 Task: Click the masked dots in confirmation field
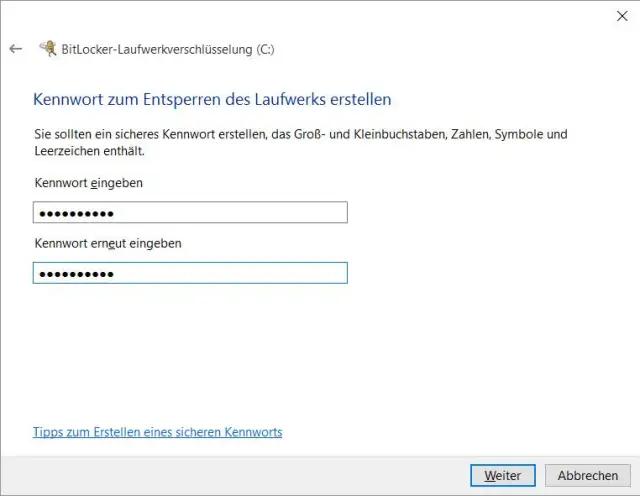(x=75, y=274)
